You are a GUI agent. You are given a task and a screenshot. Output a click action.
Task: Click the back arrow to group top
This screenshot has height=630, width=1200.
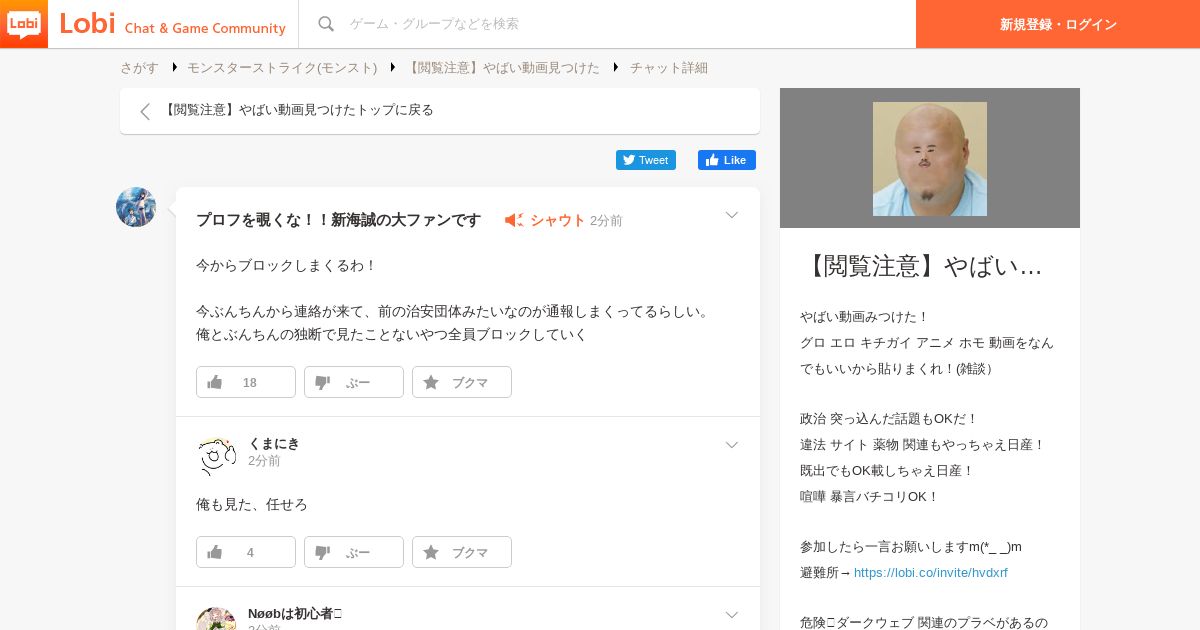click(x=145, y=111)
